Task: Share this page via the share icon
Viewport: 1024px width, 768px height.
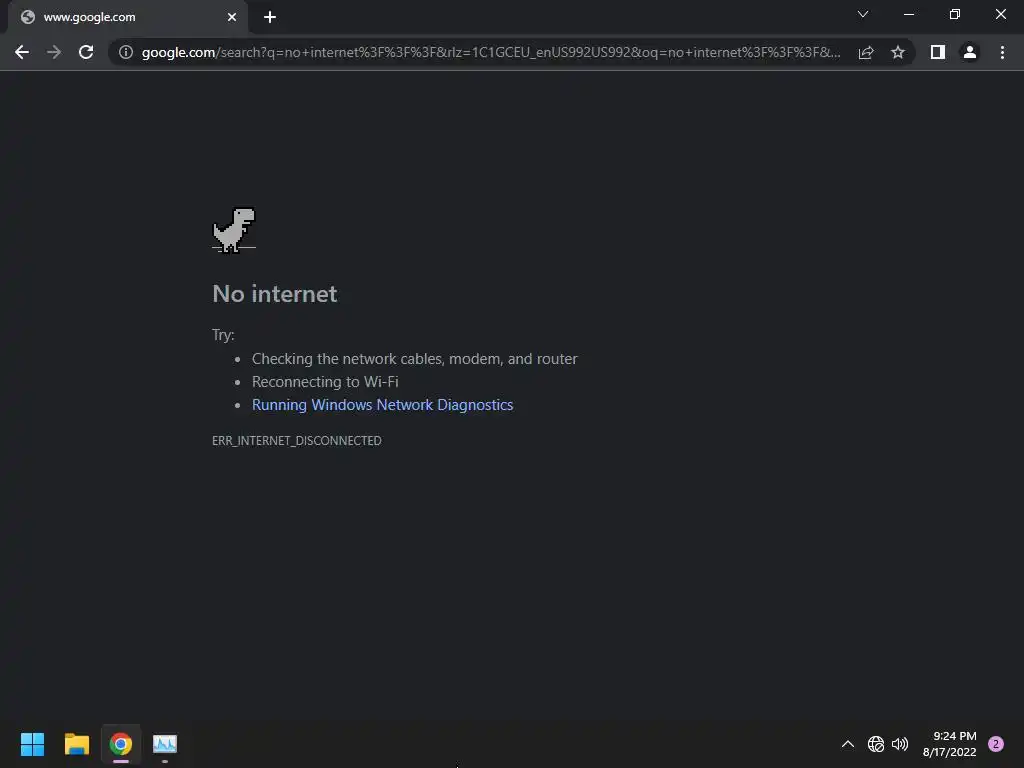Action: pos(866,52)
